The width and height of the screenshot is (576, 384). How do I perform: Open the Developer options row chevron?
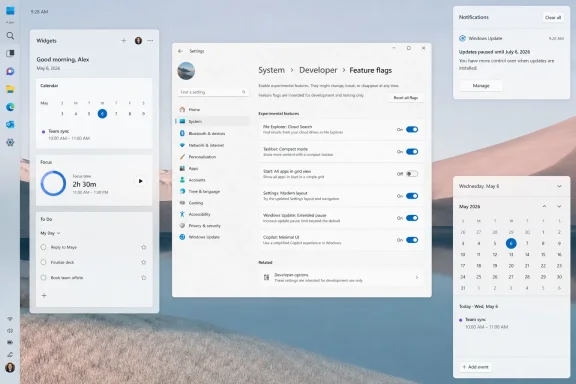pyautogui.click(x=417, y=277)
